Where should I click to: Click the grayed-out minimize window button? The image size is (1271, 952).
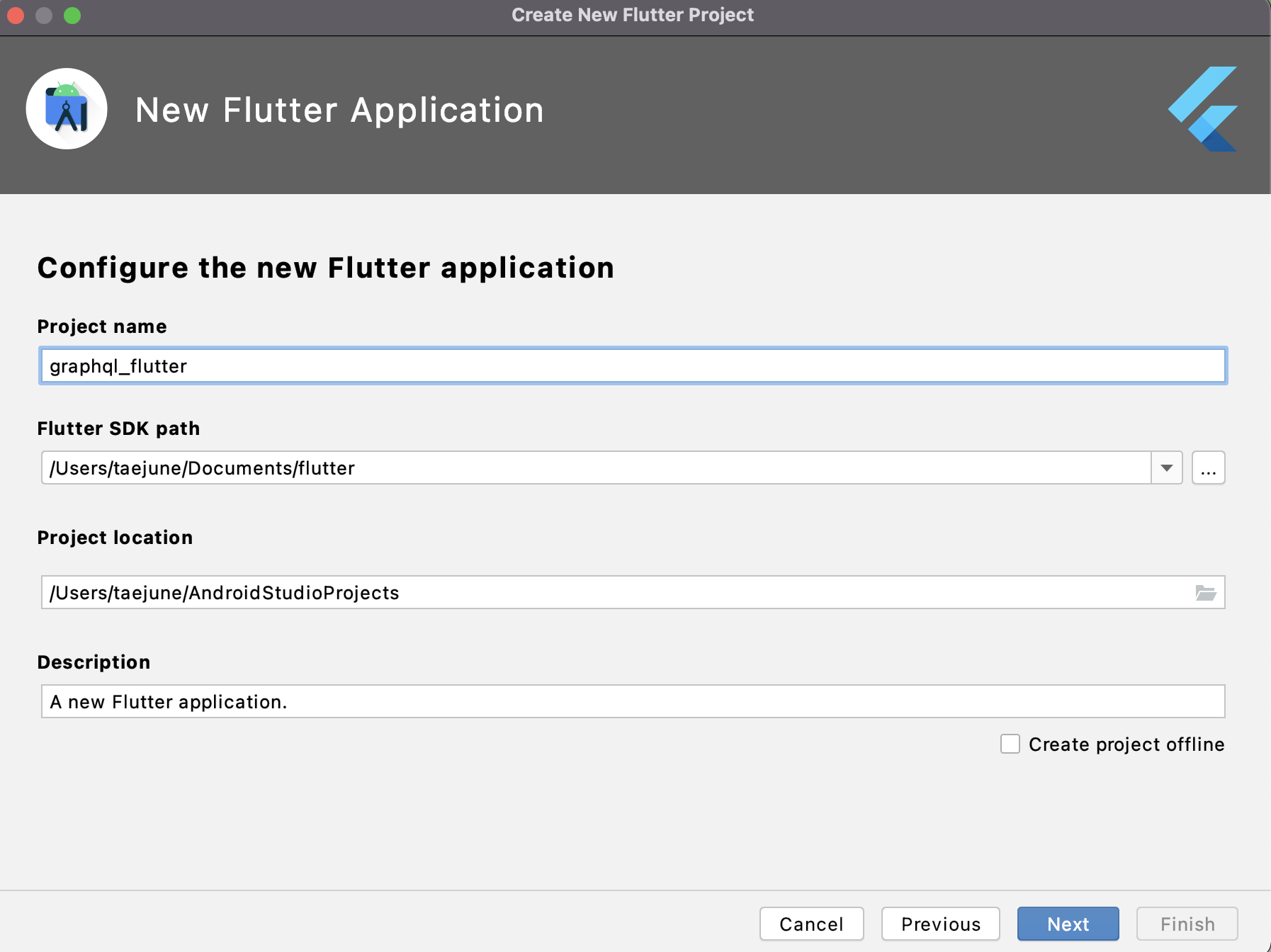click(x=44, y=16)
